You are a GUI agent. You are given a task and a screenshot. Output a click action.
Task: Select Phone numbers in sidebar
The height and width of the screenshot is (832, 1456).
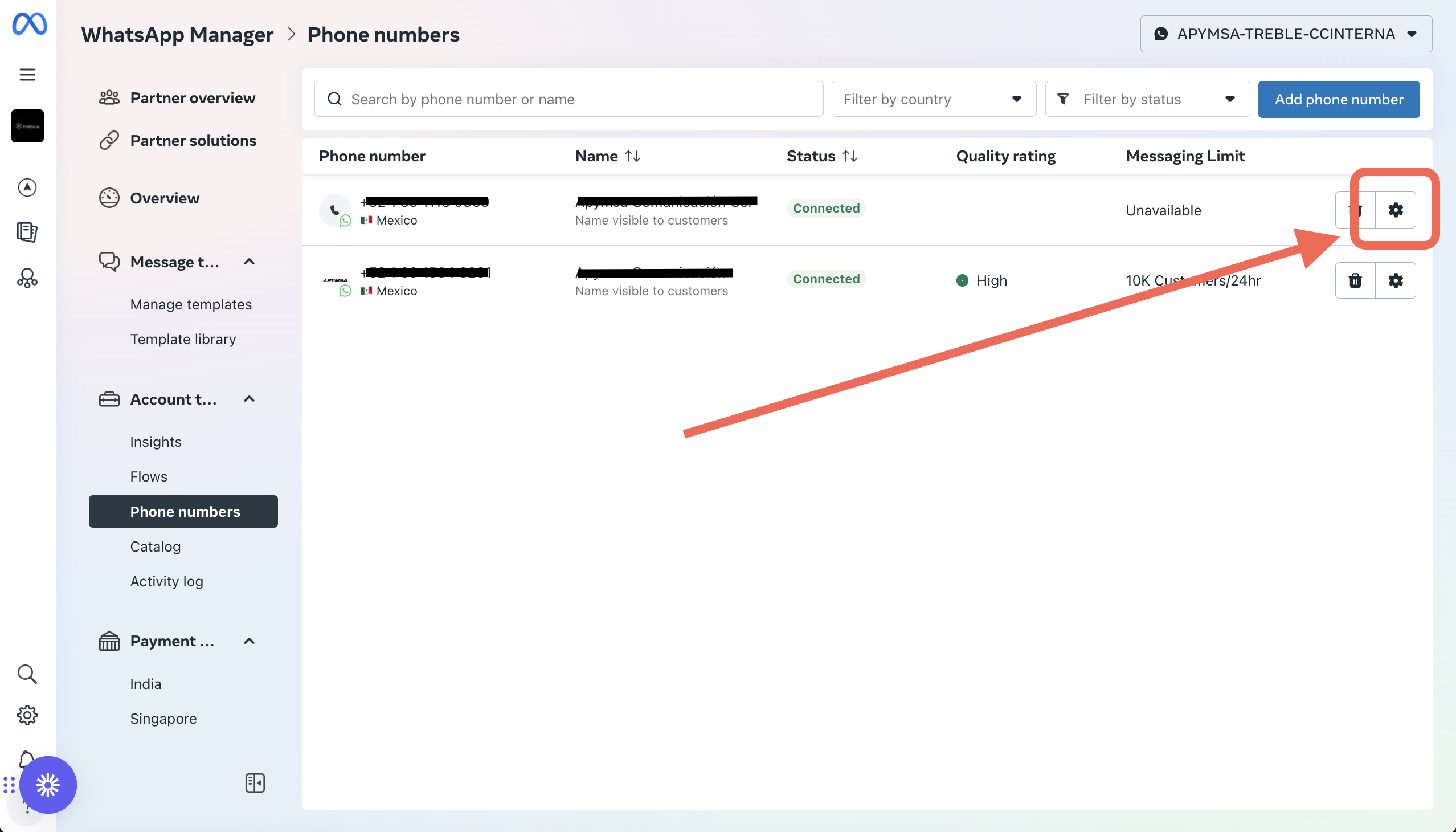click(x=183, y=512)
